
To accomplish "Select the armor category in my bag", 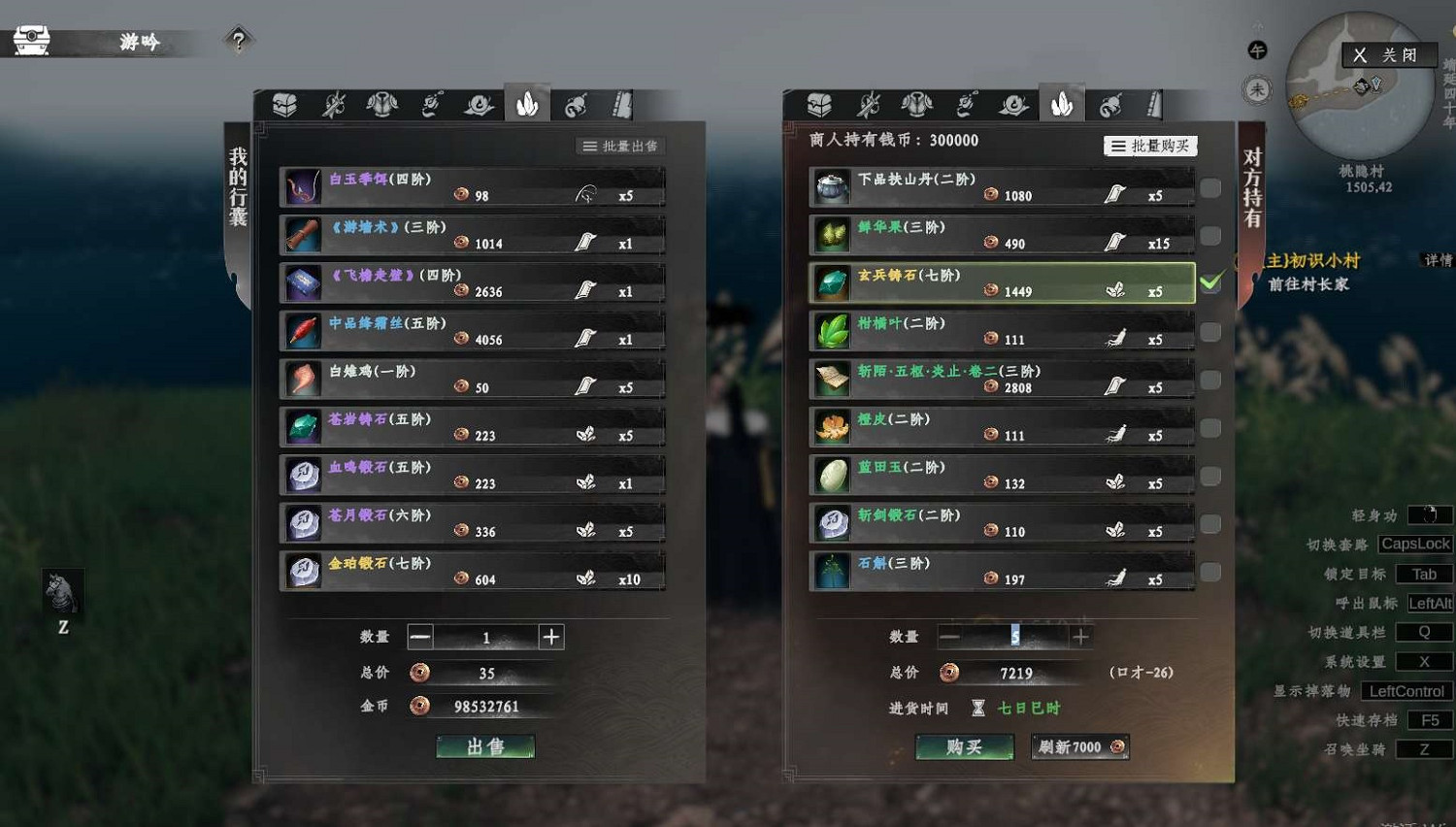I will tap(381, 105).
